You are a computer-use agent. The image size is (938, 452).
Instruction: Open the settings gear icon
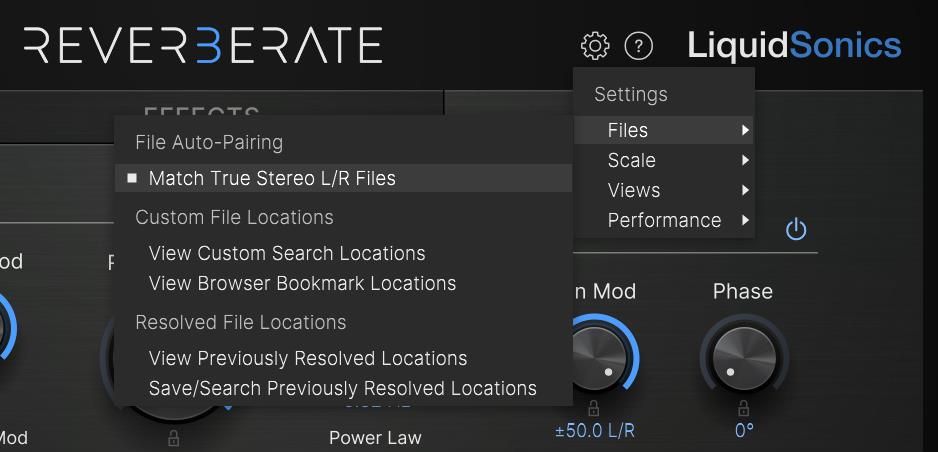click(x=595, y=46)
